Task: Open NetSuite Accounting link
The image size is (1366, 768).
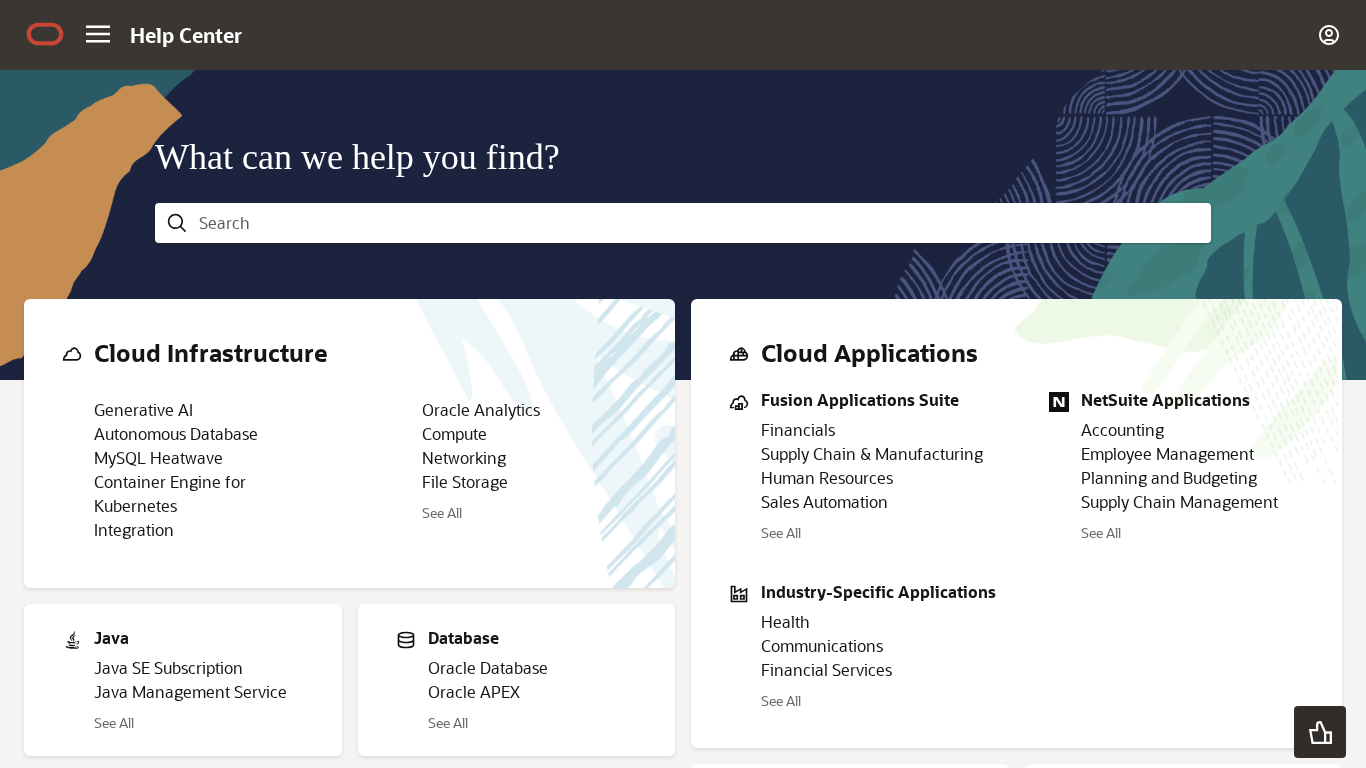Action: coord(1122,430)
